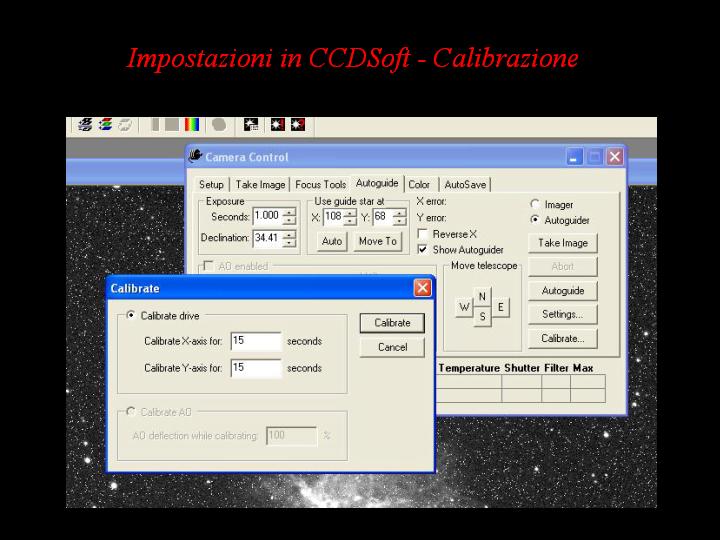This screenshot has height=540, width=720.
Task: Click the rainbow color spectrum toolbar icon
Action: [x=192, y=125]
